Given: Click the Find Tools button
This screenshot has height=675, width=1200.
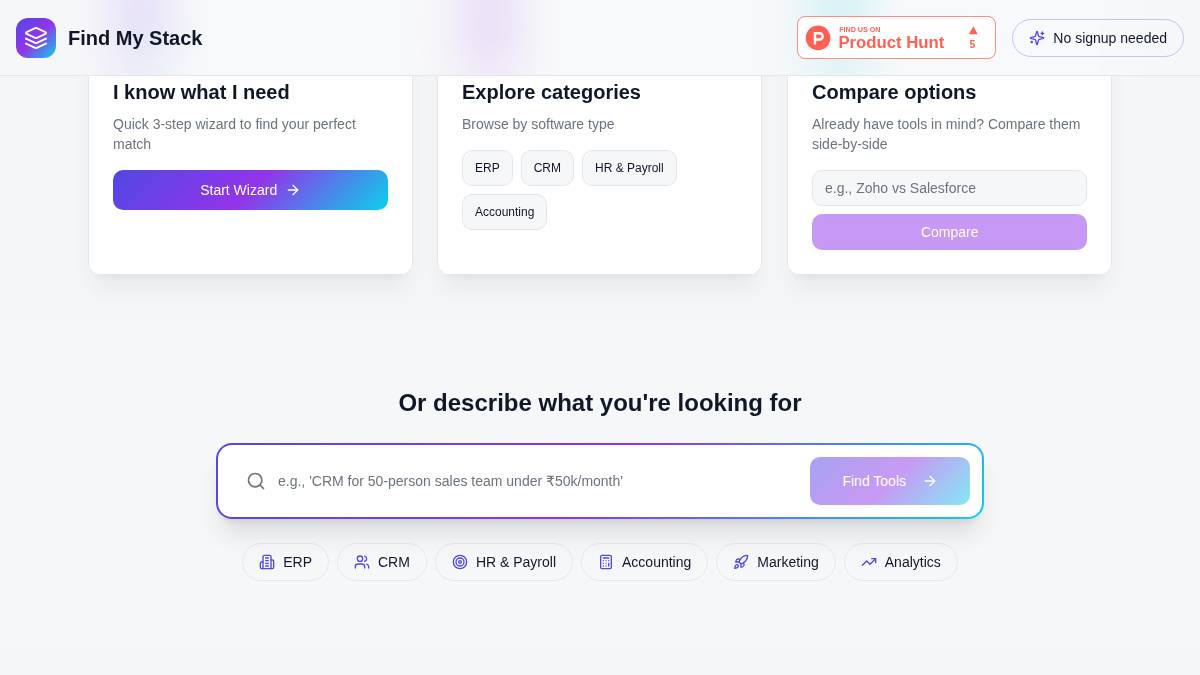Looking at the screenshot, I should click(x=890, y=481).
